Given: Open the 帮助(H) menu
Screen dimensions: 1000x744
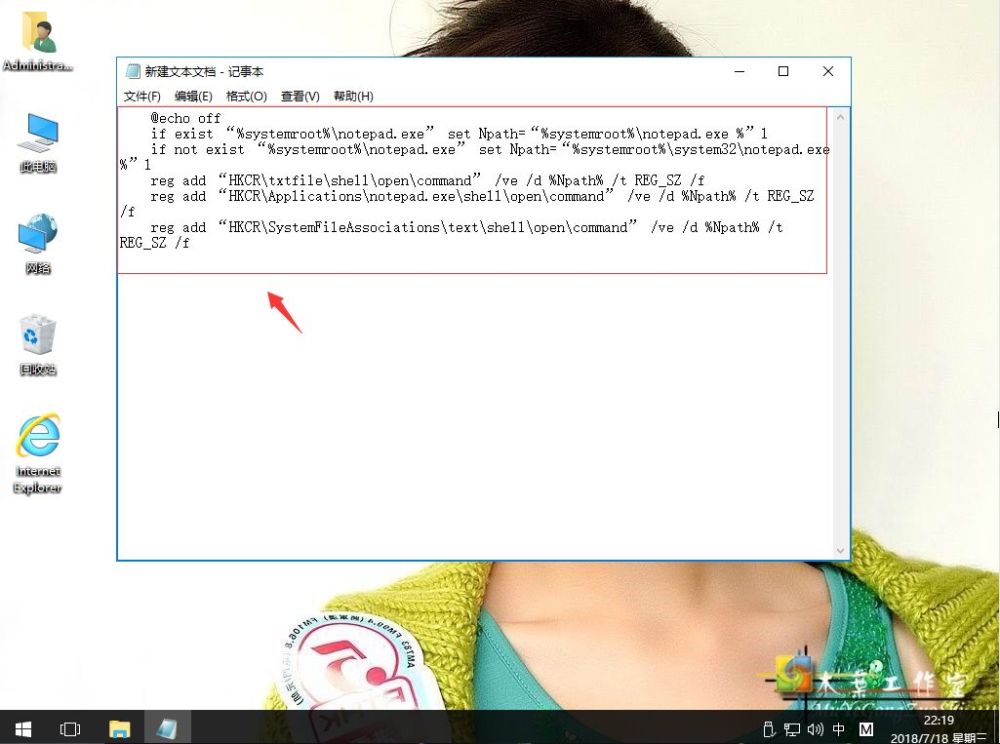Looking at the screenshot, I should coord(352,96).
